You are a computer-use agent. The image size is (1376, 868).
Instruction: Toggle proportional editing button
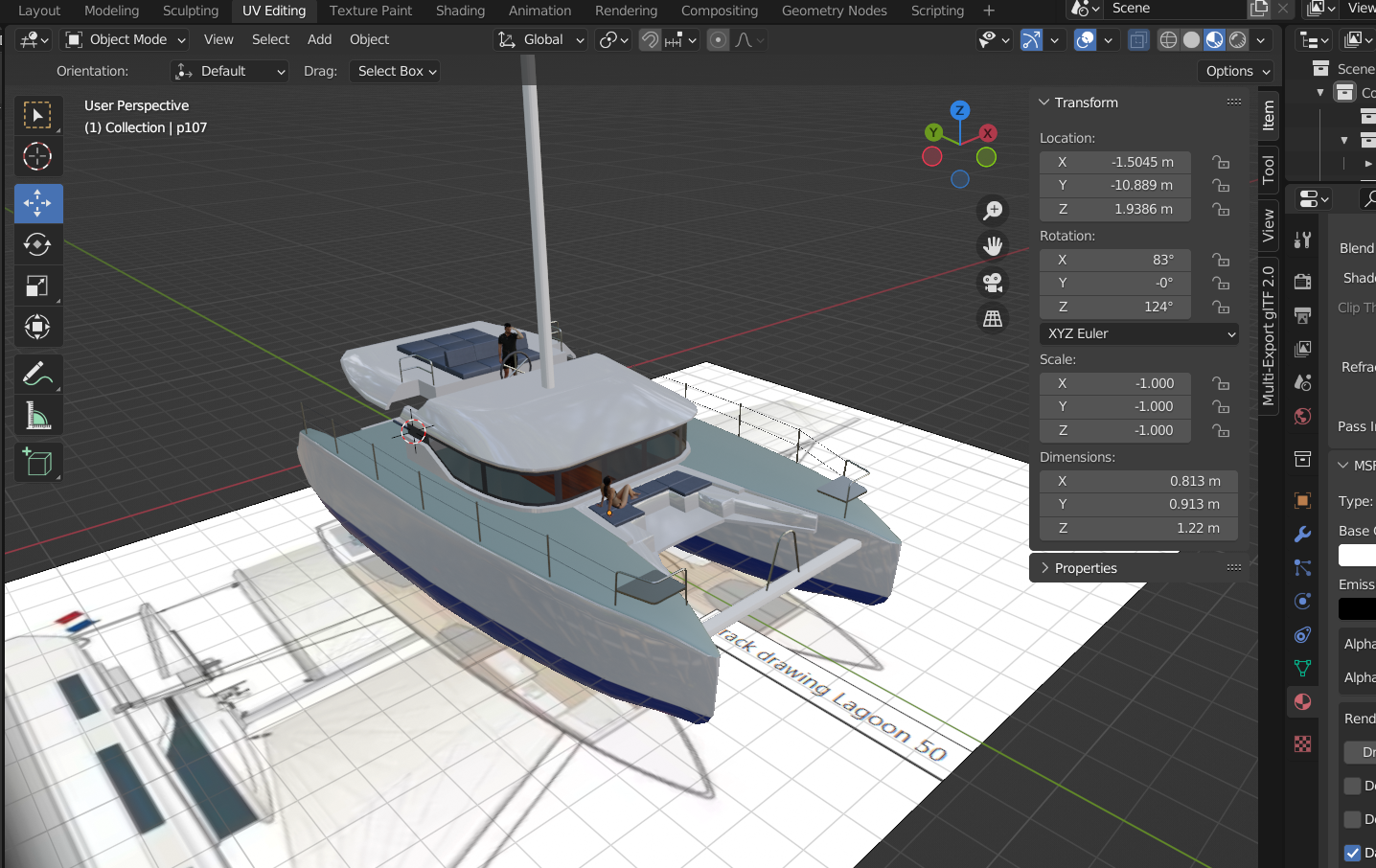coord(718,40)
